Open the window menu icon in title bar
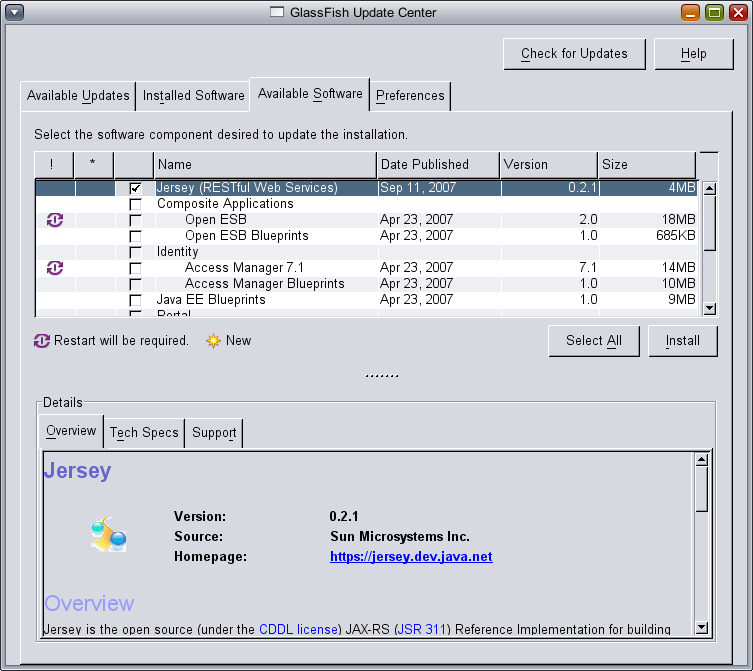 pyautogui.click(x=15, y=13)
